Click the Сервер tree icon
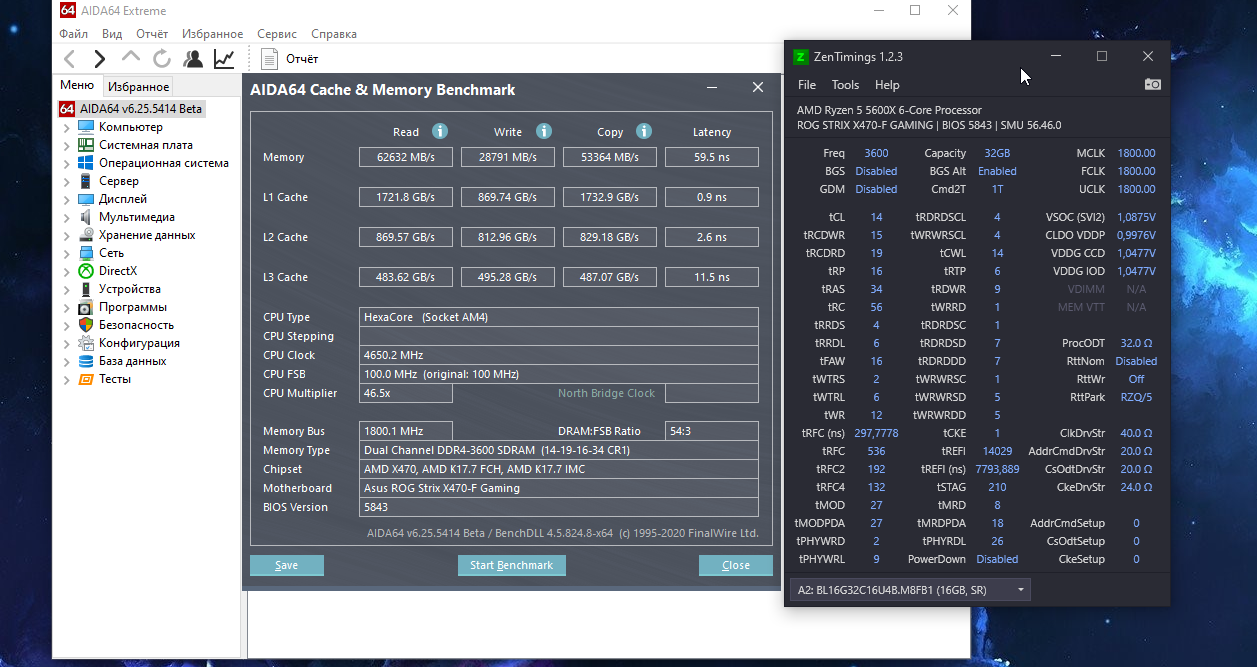 pyautogui.click(x=86, y=181)
